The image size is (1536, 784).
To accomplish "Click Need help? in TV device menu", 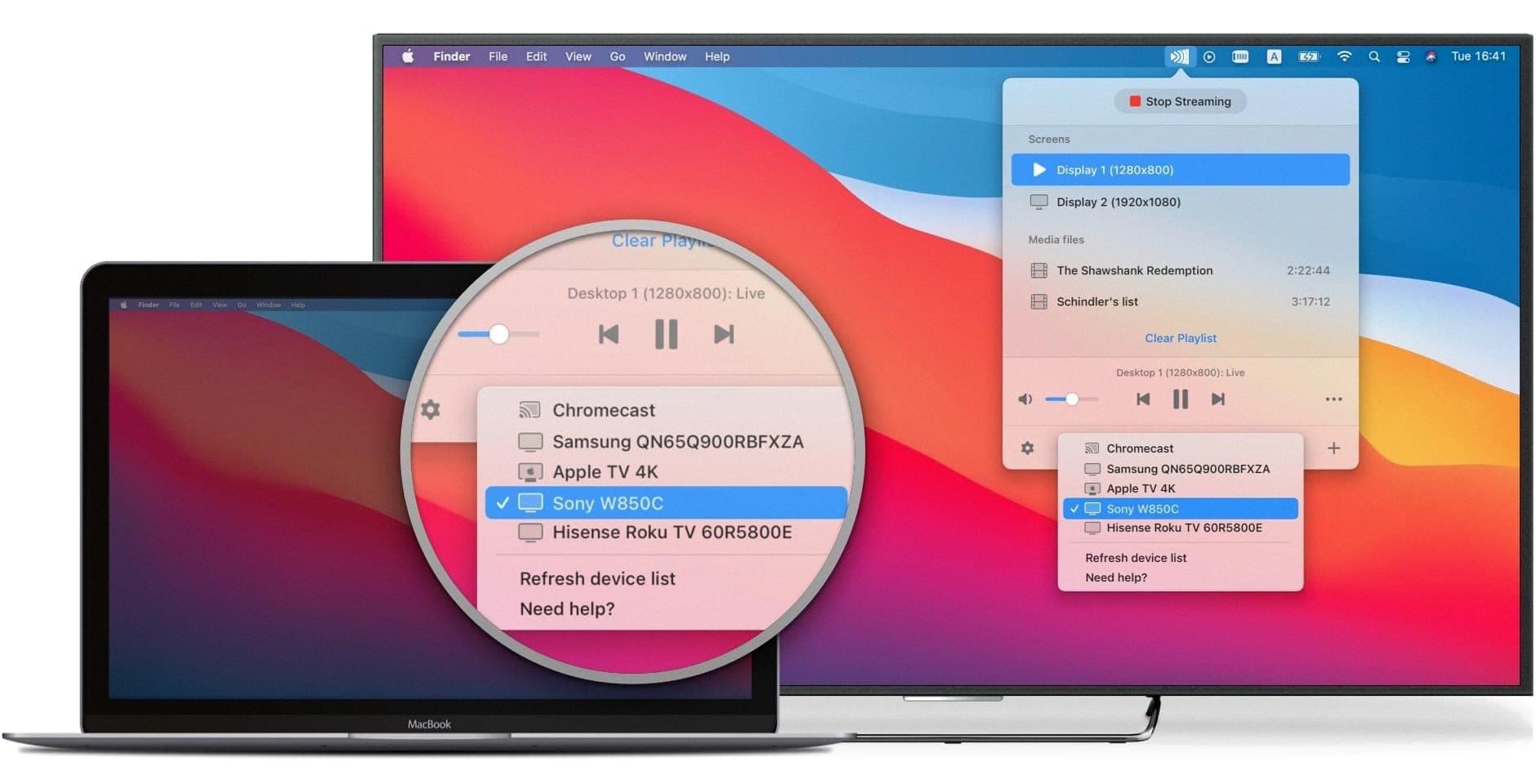I will (x=1116, y=577).
